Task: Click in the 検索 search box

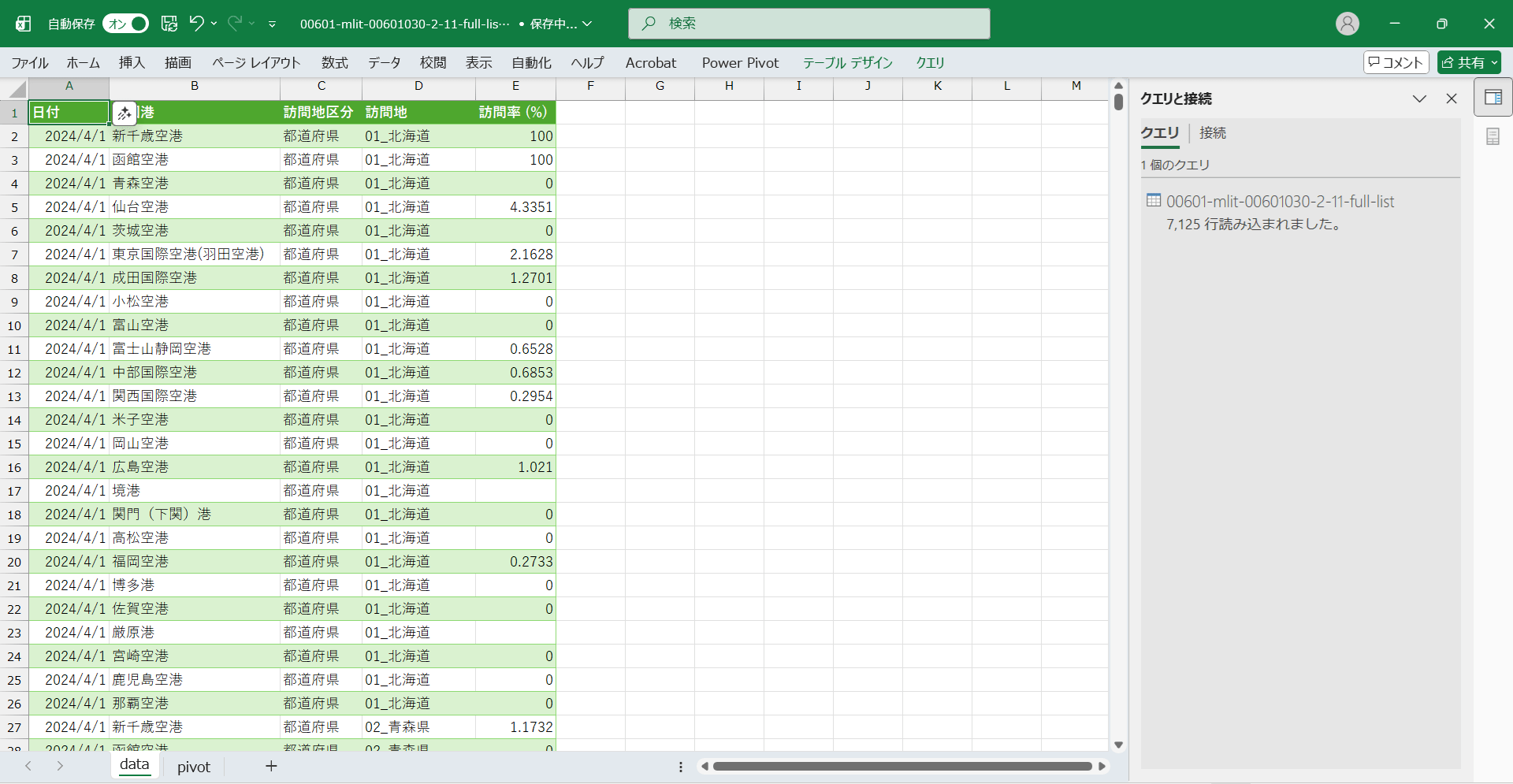Action: tap(809, 24)
